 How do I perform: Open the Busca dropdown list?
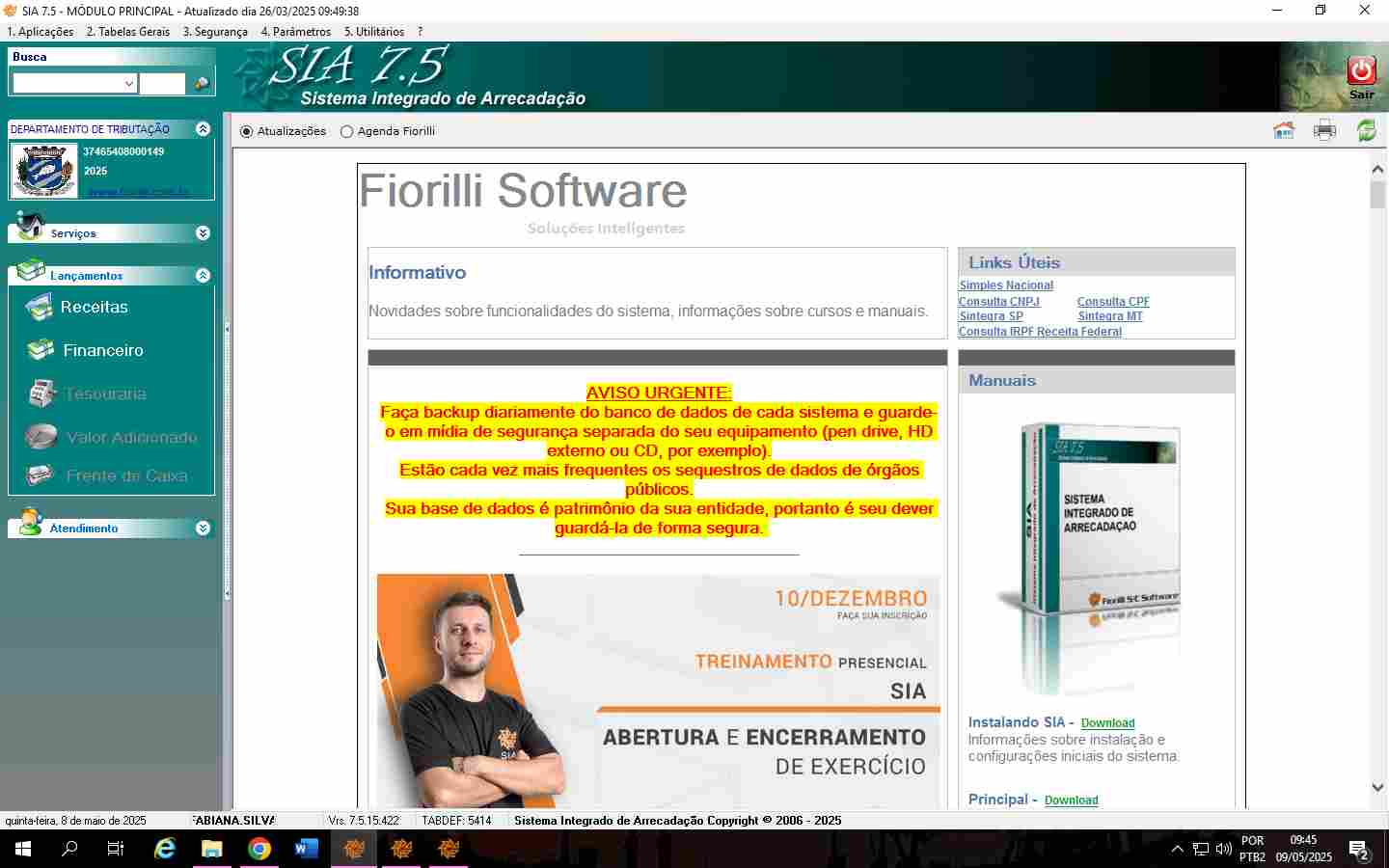click(x=129, y=84)
